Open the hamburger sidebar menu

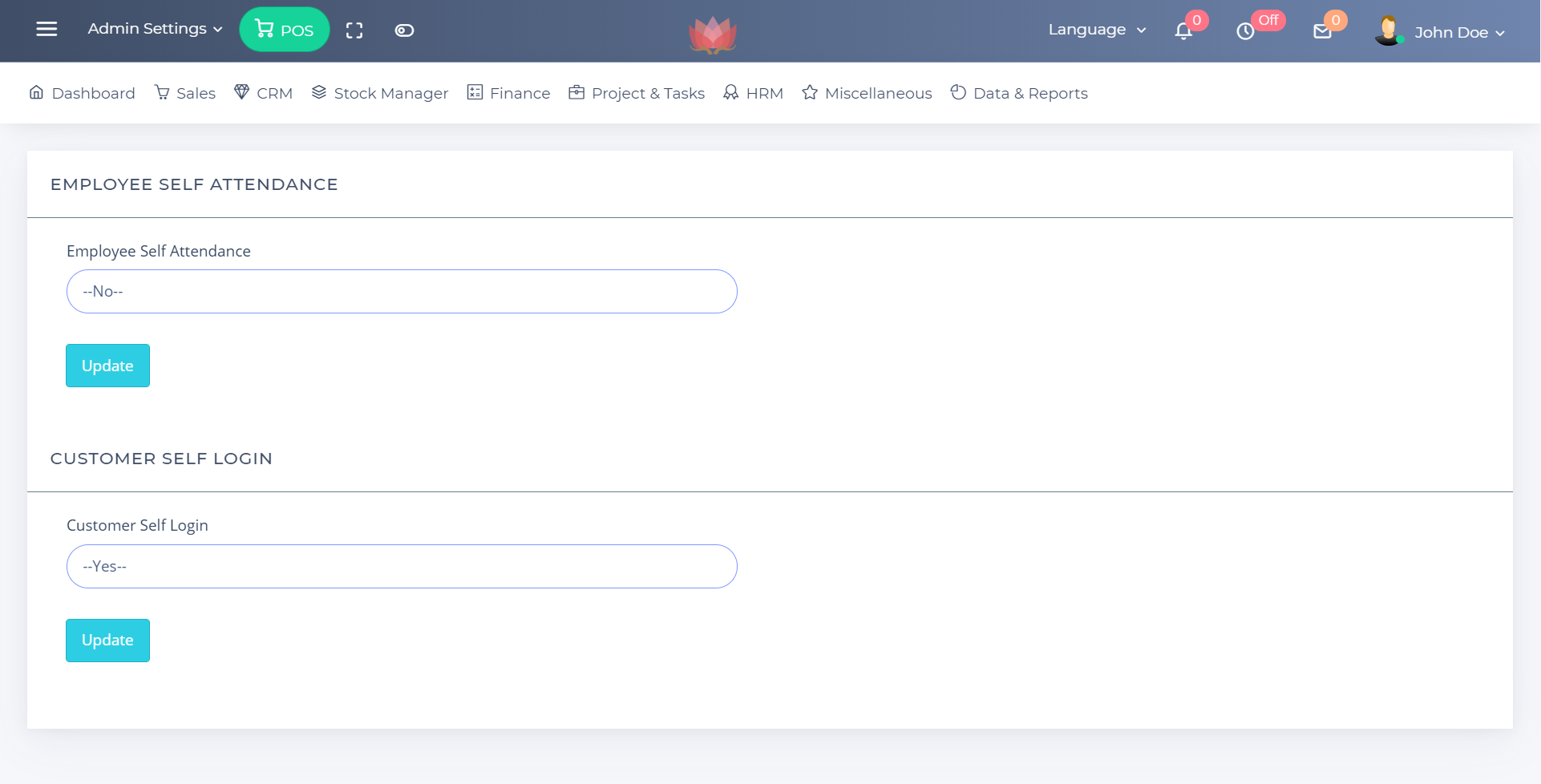(47, 29)
